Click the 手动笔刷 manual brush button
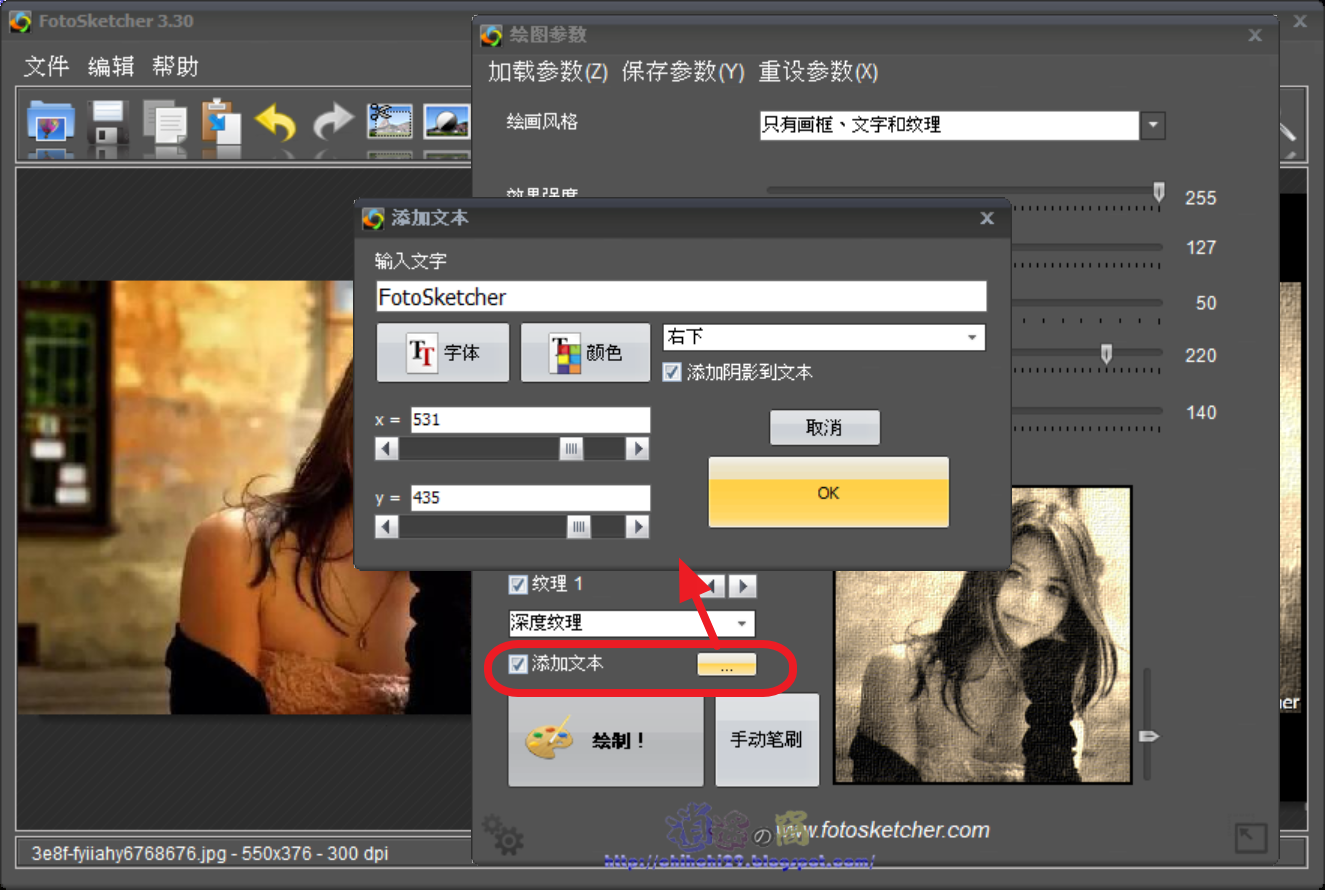 (x=767, y=740)
